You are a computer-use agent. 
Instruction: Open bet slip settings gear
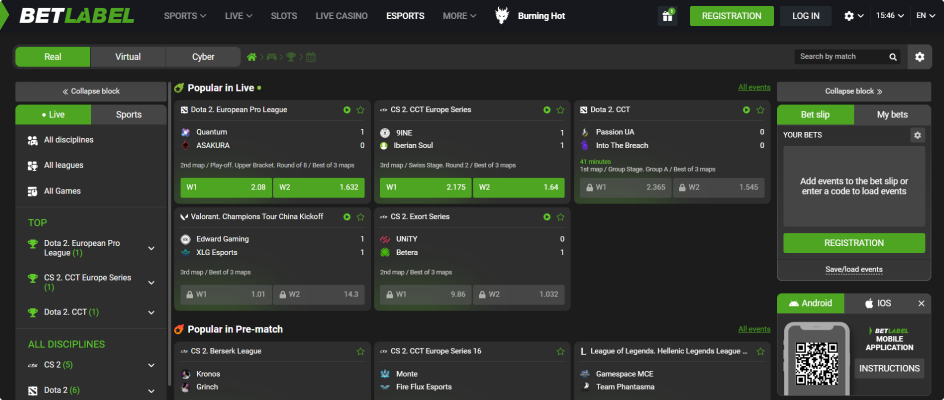pyautogui.click(x=918, y=136)
